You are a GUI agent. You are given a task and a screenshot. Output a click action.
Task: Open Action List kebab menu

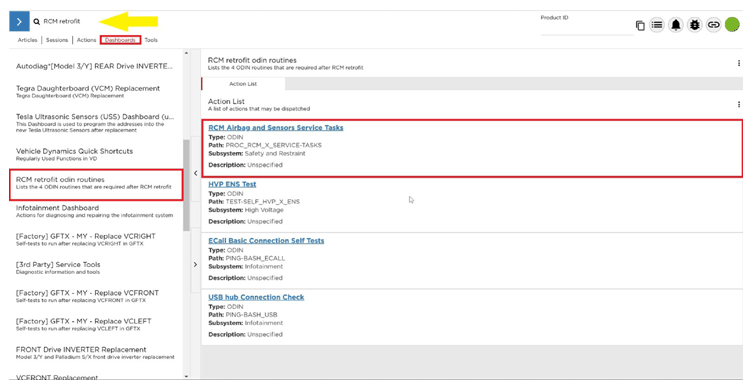(739, 104)
